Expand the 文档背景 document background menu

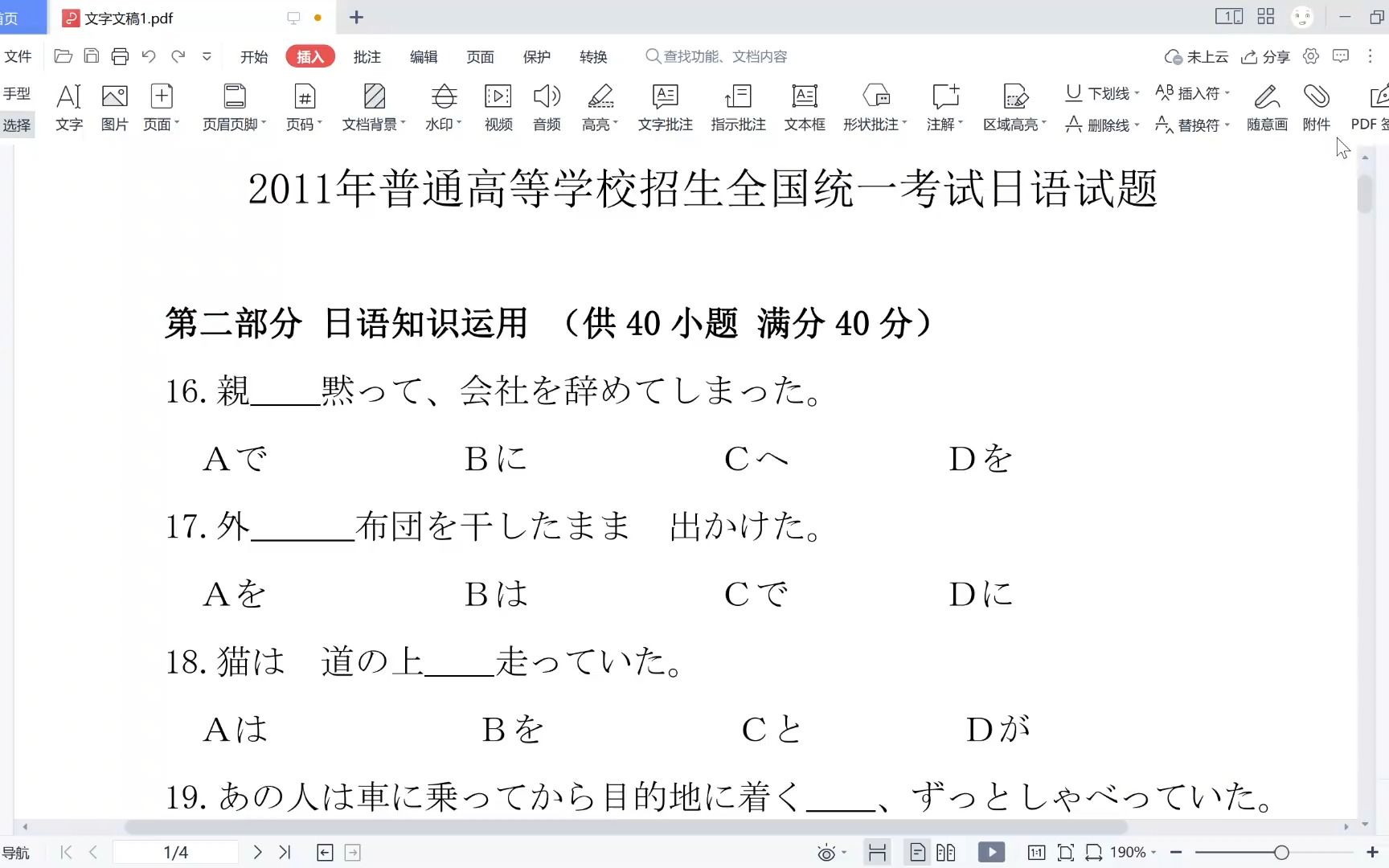tap(375, 108)
